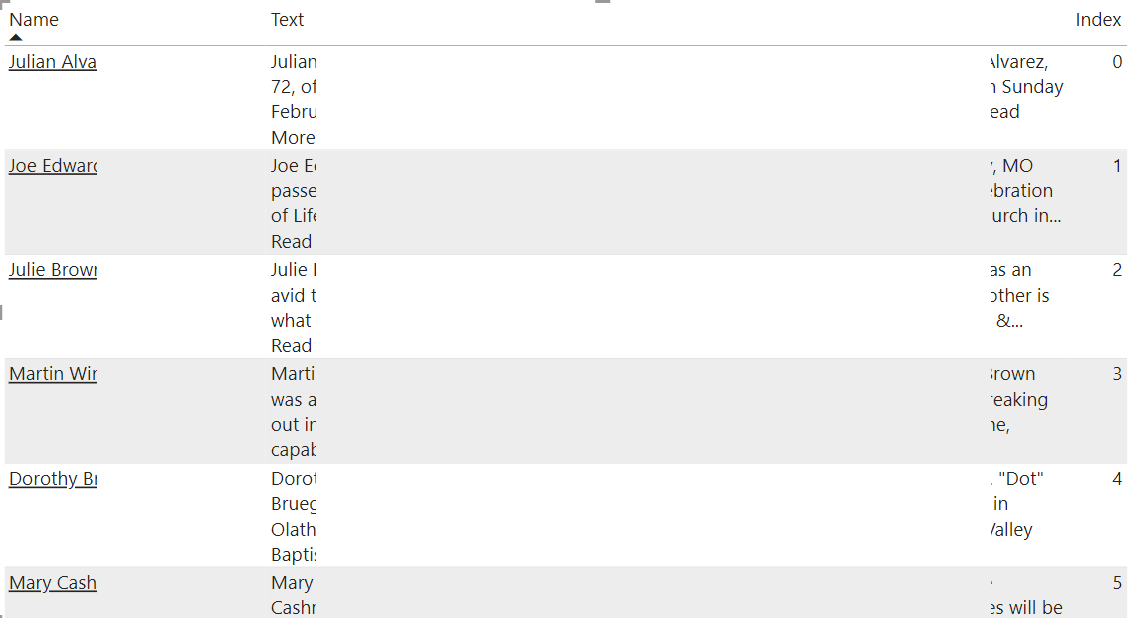
Task: Select the Index cell showing 2
Action: point(1117,270)
